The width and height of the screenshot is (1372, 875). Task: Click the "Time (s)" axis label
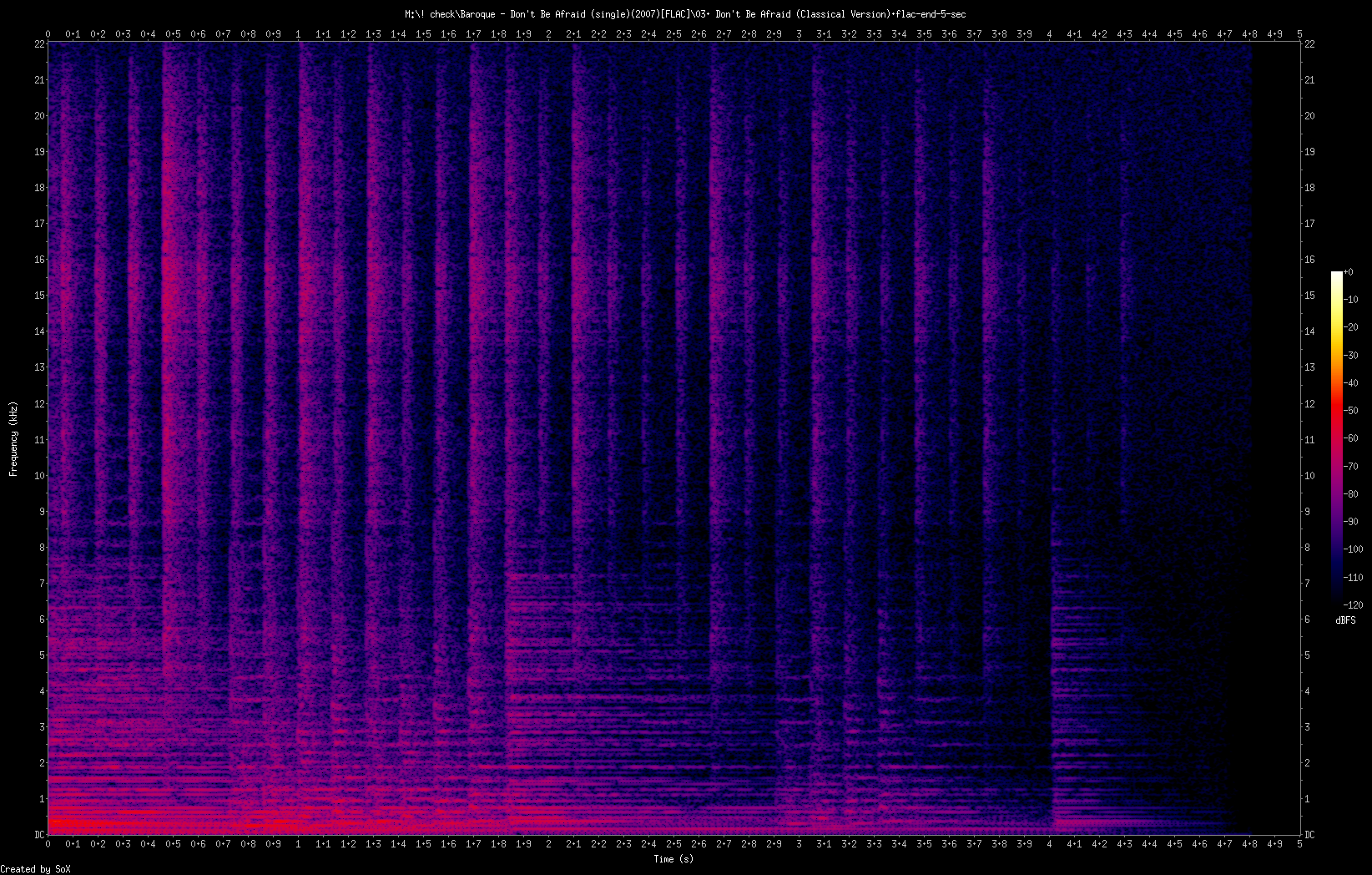(673, 859)
